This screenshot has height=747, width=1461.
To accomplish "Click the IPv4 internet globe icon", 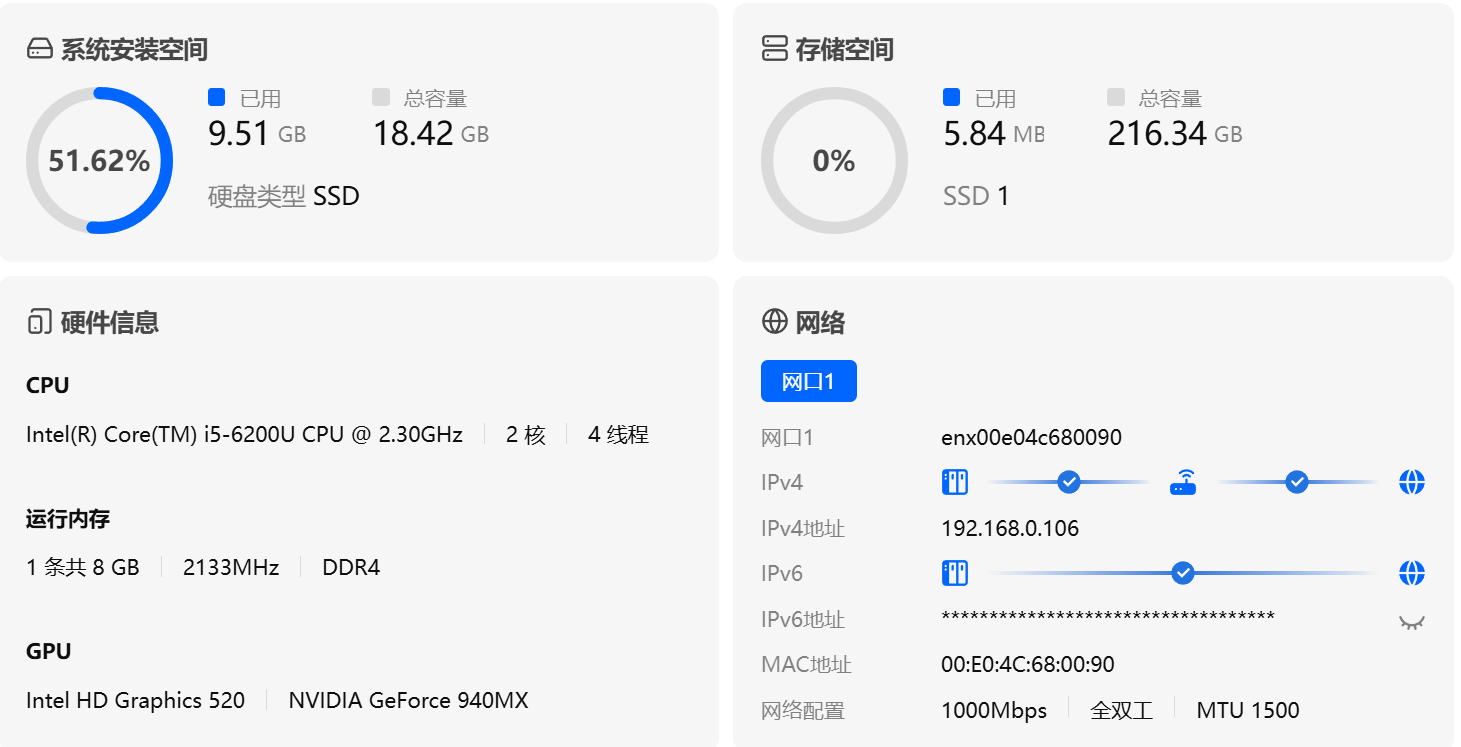I will pyautogui.click(x=1411, y=483).
